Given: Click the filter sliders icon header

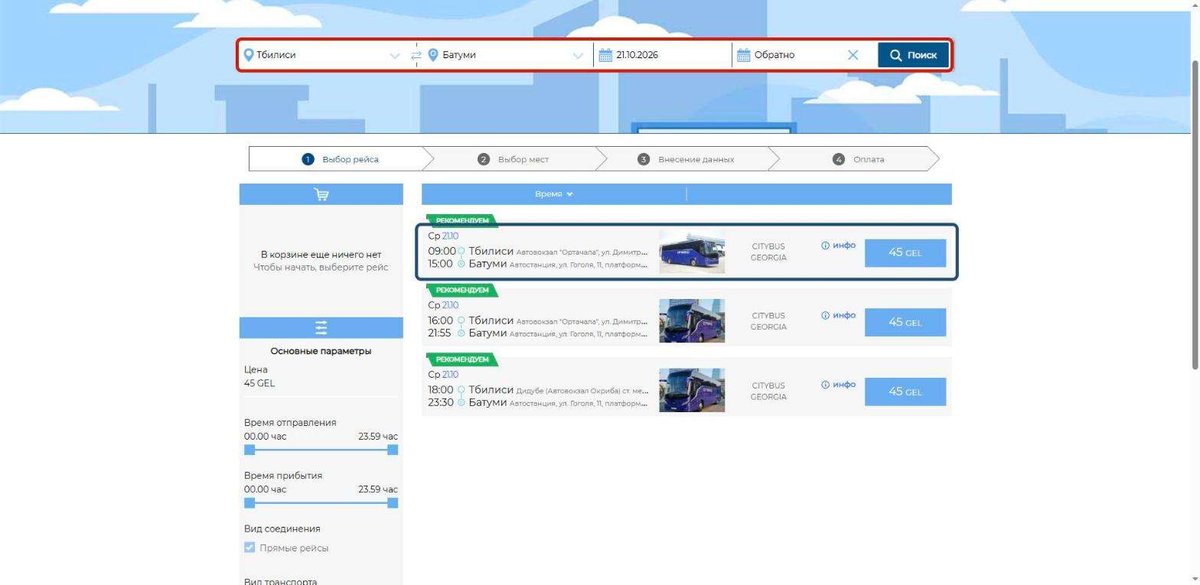Looking at the screenshot, I should tap(321, 328).
